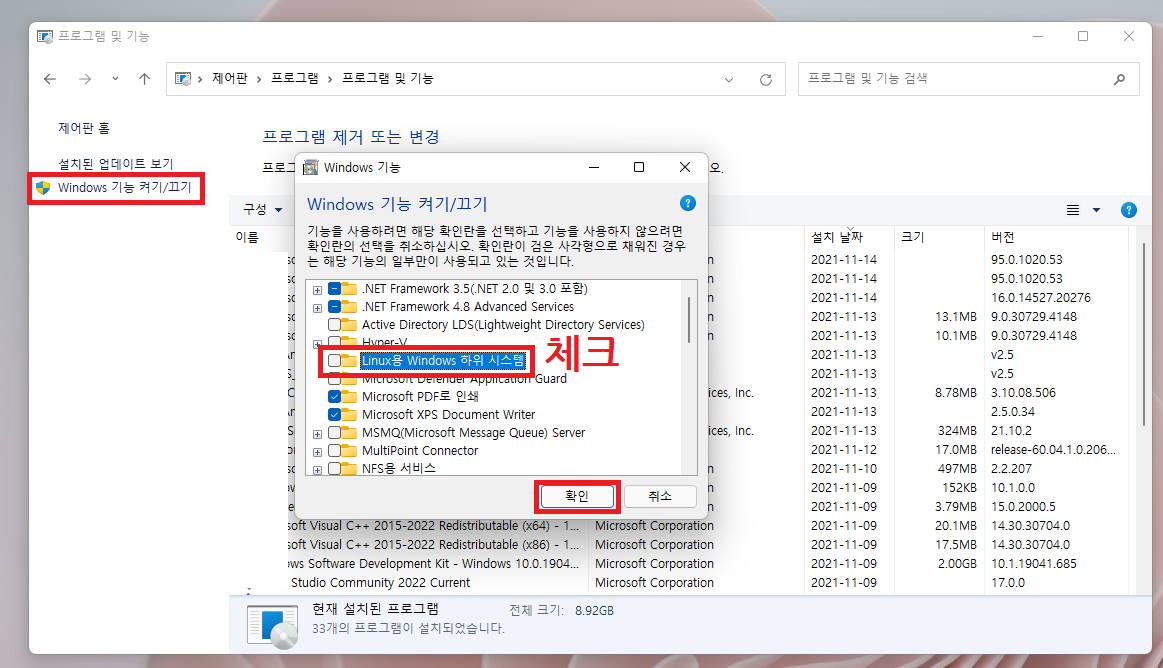The image size is (1163, 668).
Task: Open the 제어판 홈 link
Action: (84, 128)
